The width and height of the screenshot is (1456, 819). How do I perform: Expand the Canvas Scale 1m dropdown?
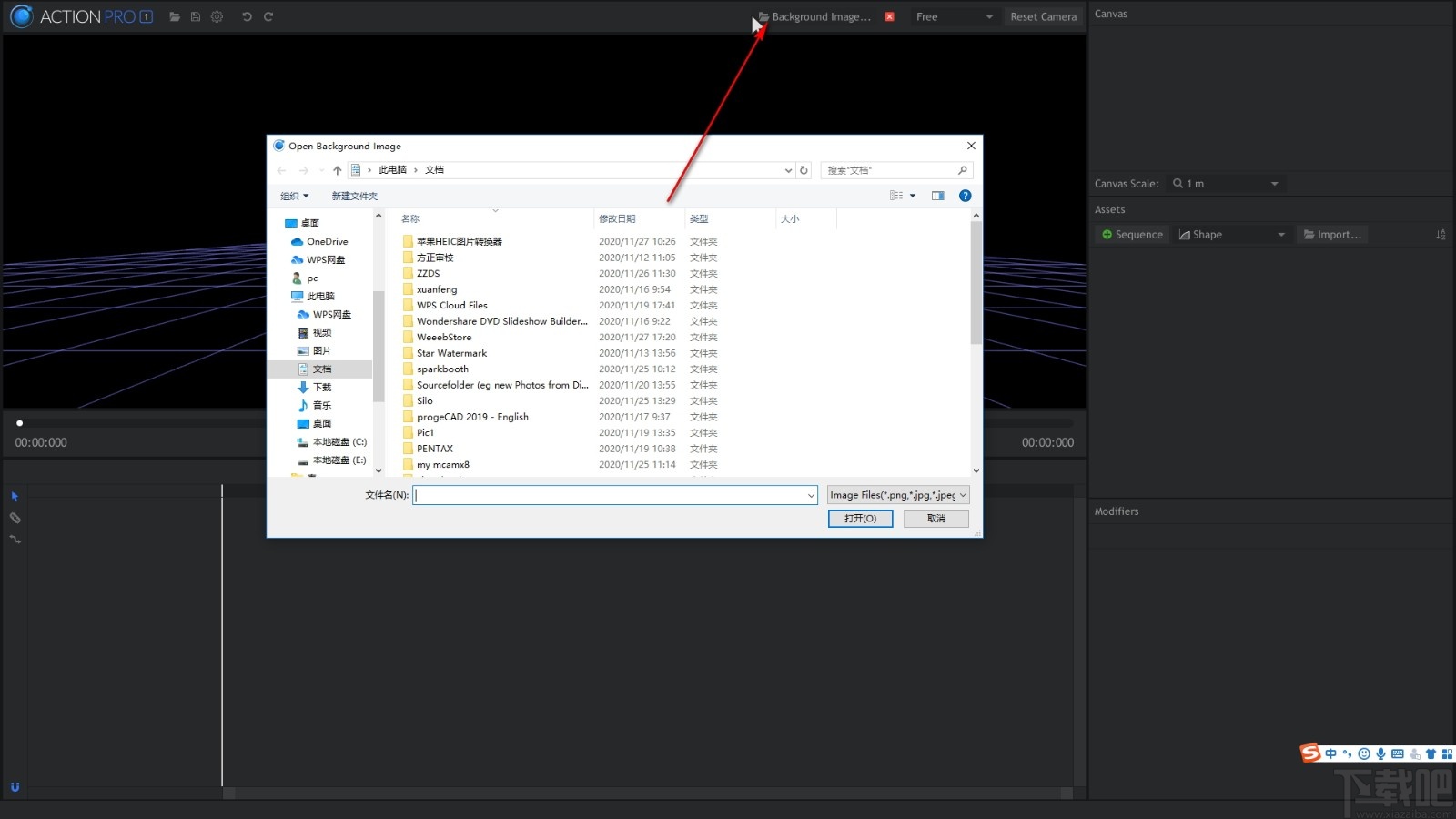(x=1274, y=183)
